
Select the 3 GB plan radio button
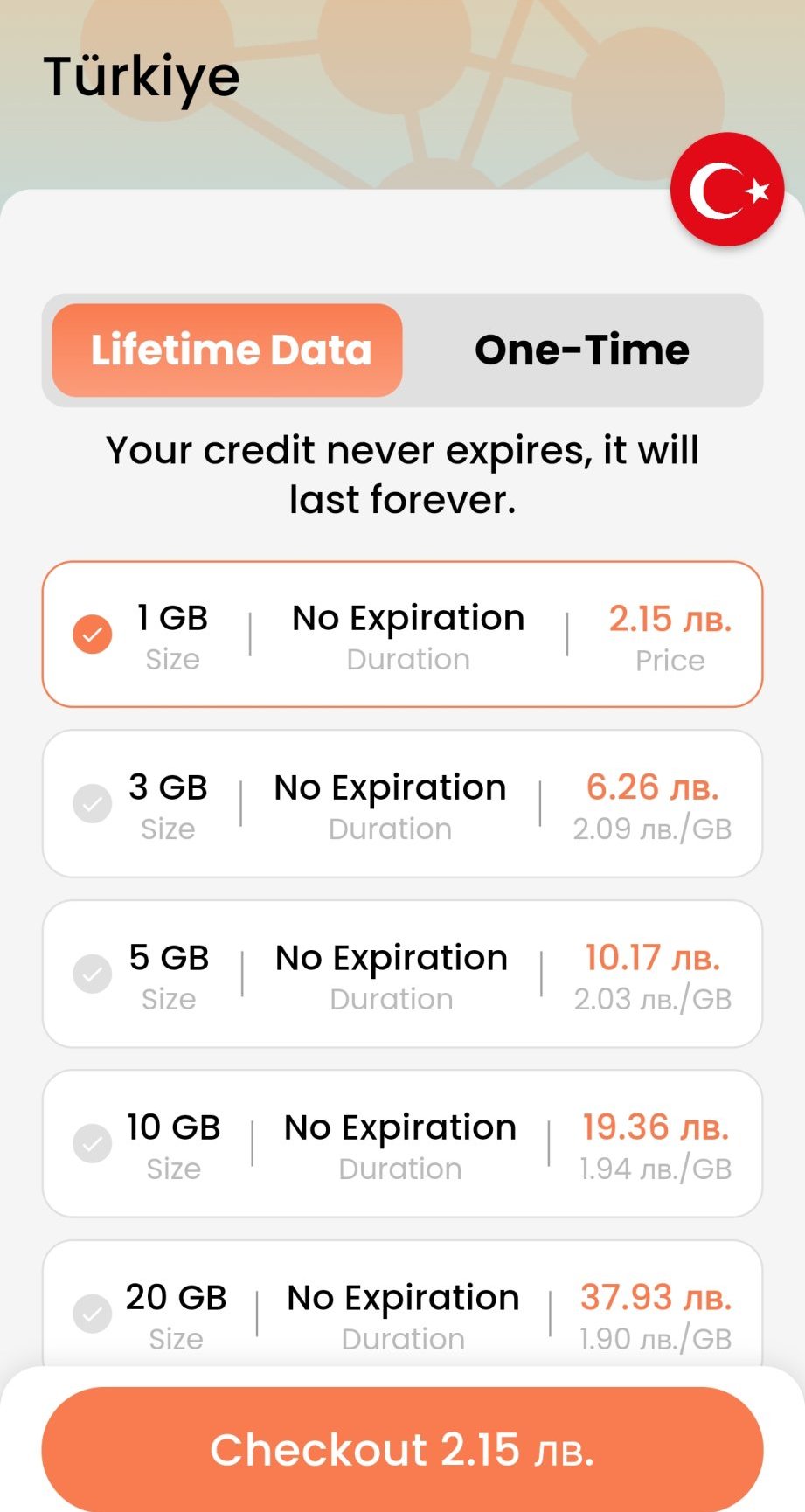pos(92,803)
